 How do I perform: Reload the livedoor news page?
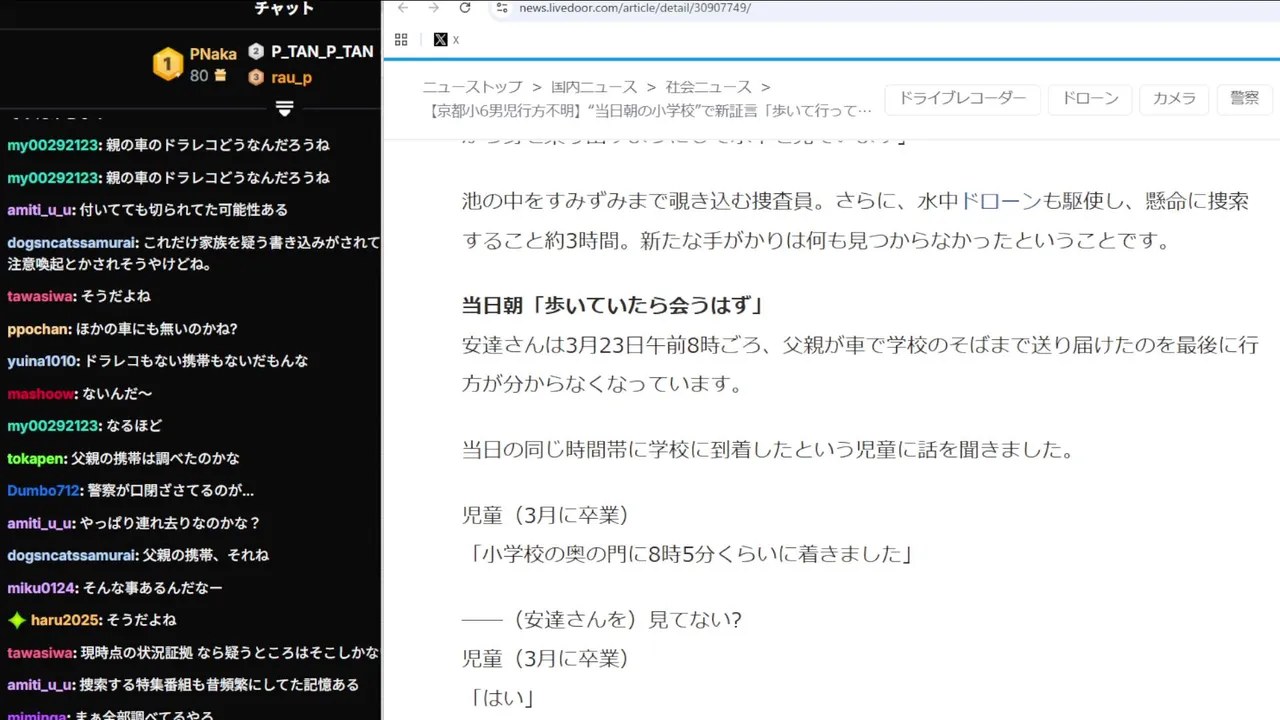point(465,8)
